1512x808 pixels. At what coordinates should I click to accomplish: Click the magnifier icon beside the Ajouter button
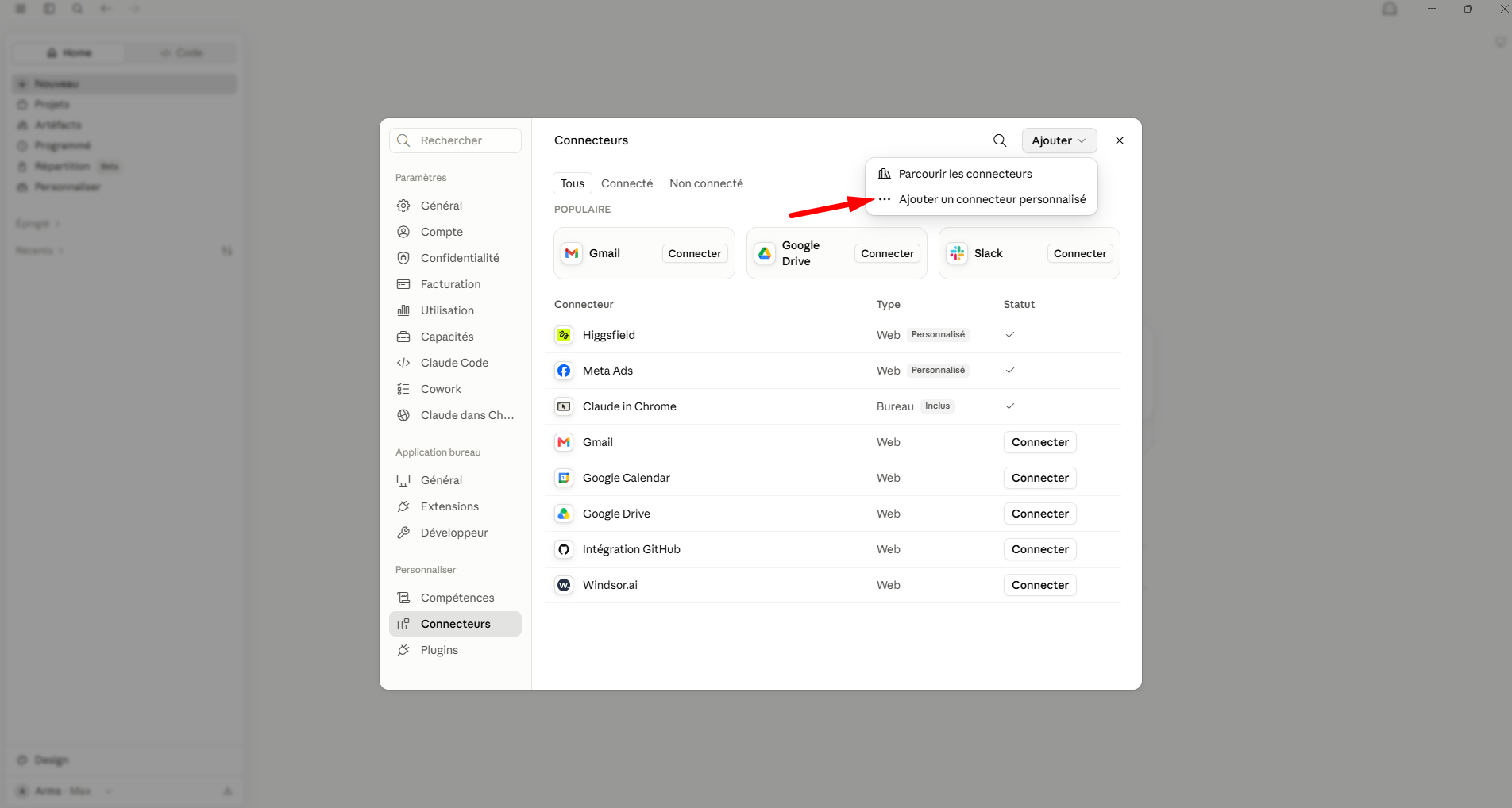(x=1000, y=140)
